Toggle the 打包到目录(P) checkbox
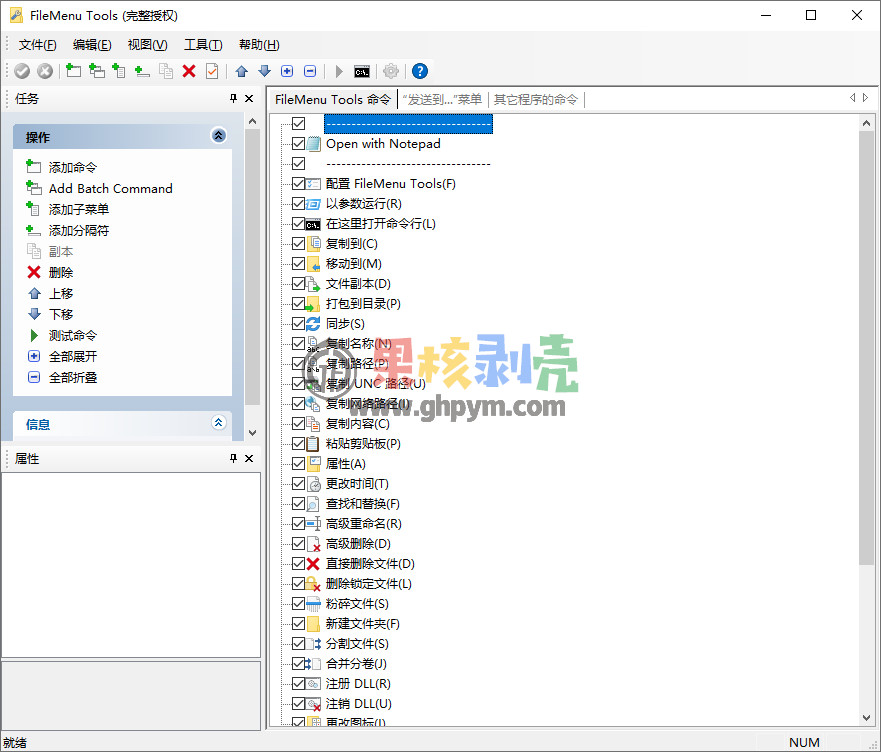881x752 pixels. pyautogui.click(x=298, y=303)
